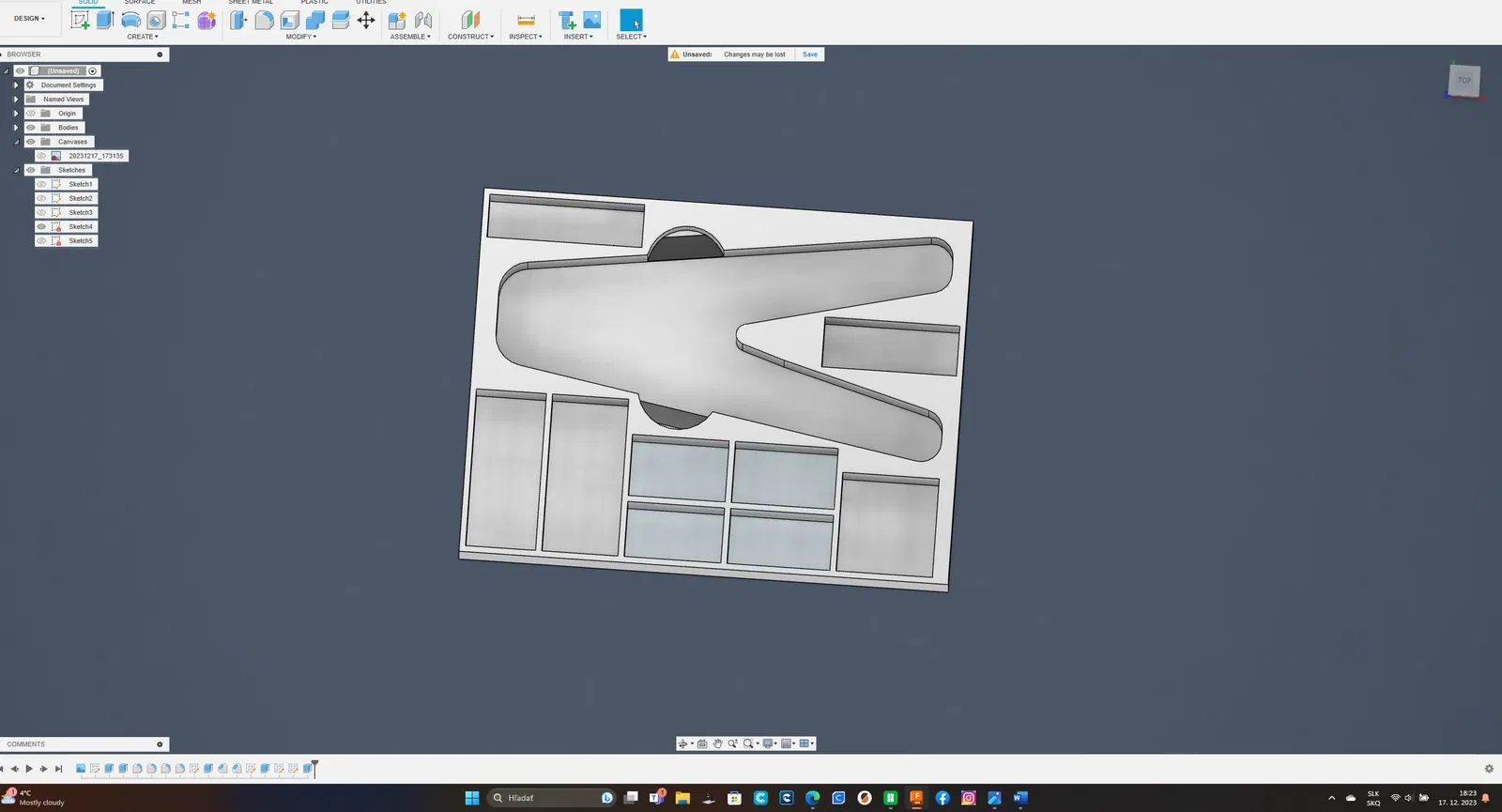This screenshot has height=812, width=1502.
Task: Select the Fillet tool
Action: coord(265,20)
